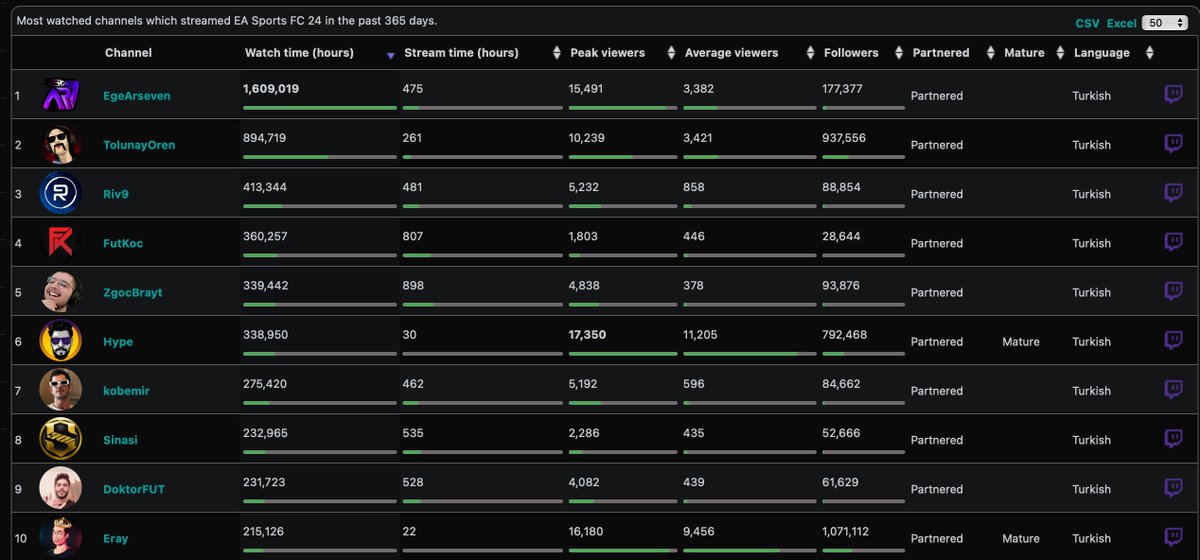1200x560 pixels.
Task: Sort by Average viewers column
Action: pyautogui.click(x=748, y=53)
